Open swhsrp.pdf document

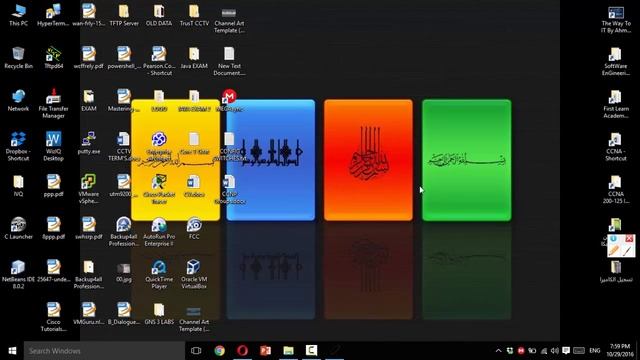tap(89, 228)
